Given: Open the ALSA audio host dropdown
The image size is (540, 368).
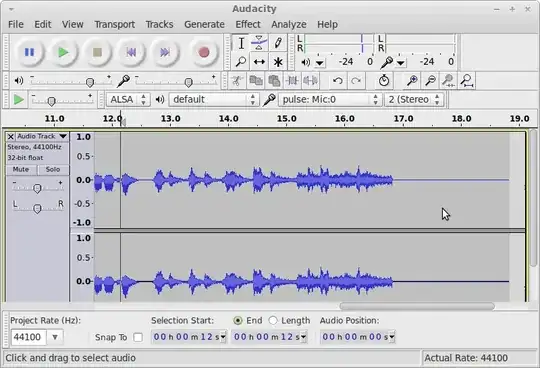Looking at the screenshot, I should pyautogui.click(x=128, y=99).
